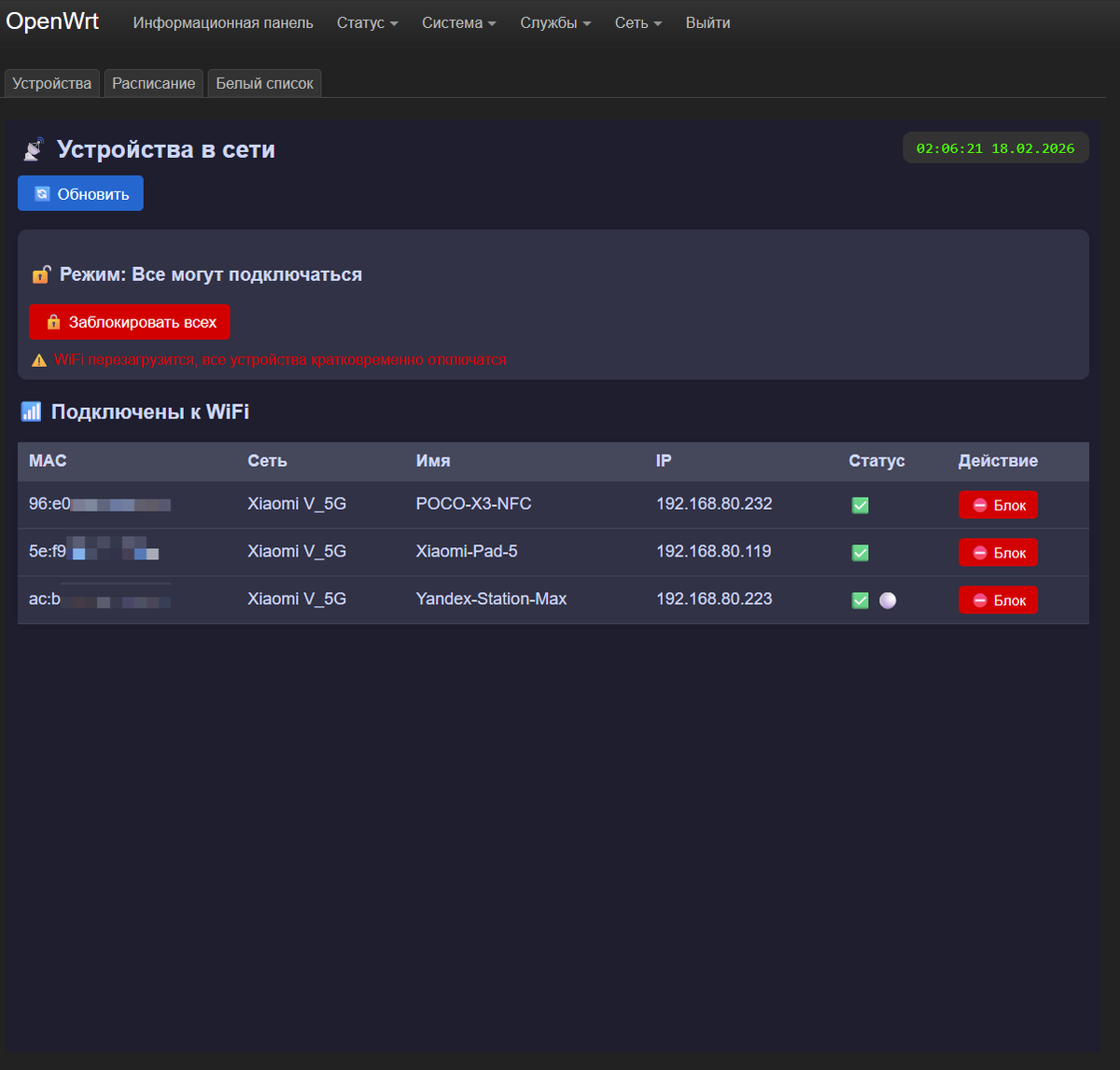This screenshot has height=1070, width=1120.
Task: Click the Режим: Все могут подключаться heading
Action: pyautogui.click(x=211, y=275)
